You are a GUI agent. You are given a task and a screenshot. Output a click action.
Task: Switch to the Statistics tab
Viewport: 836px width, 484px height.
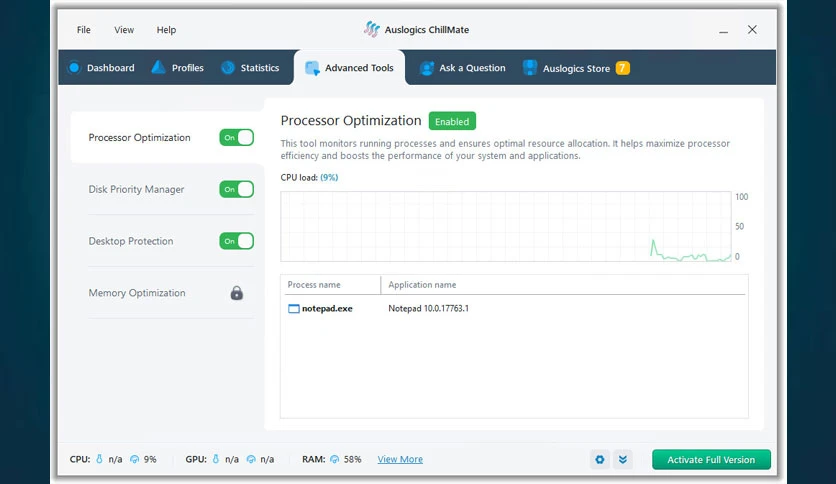[250, 68]
